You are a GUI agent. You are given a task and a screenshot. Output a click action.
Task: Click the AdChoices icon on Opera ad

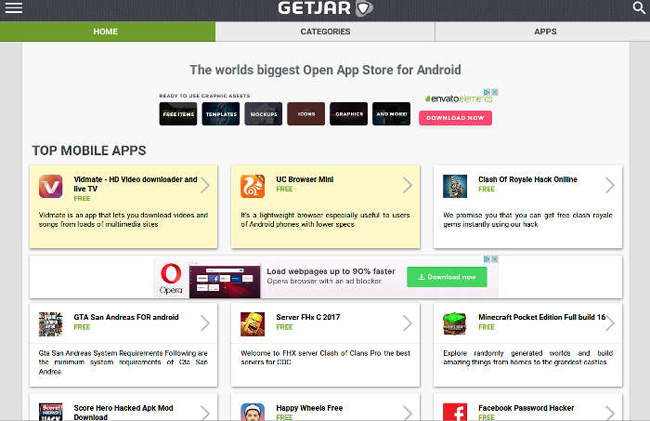tap(487, 259)
